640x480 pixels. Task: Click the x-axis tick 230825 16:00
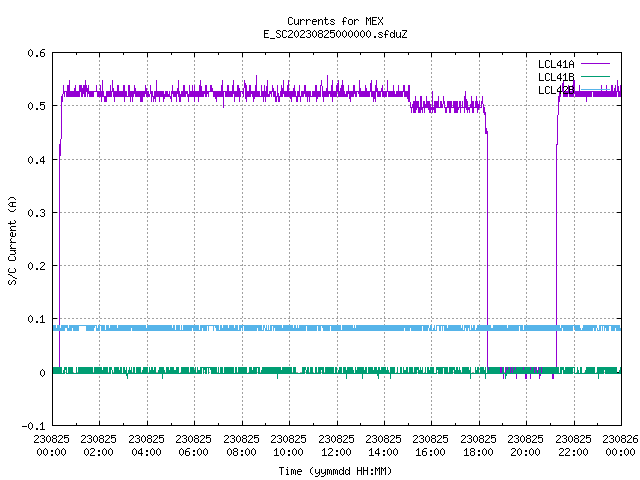431,445
